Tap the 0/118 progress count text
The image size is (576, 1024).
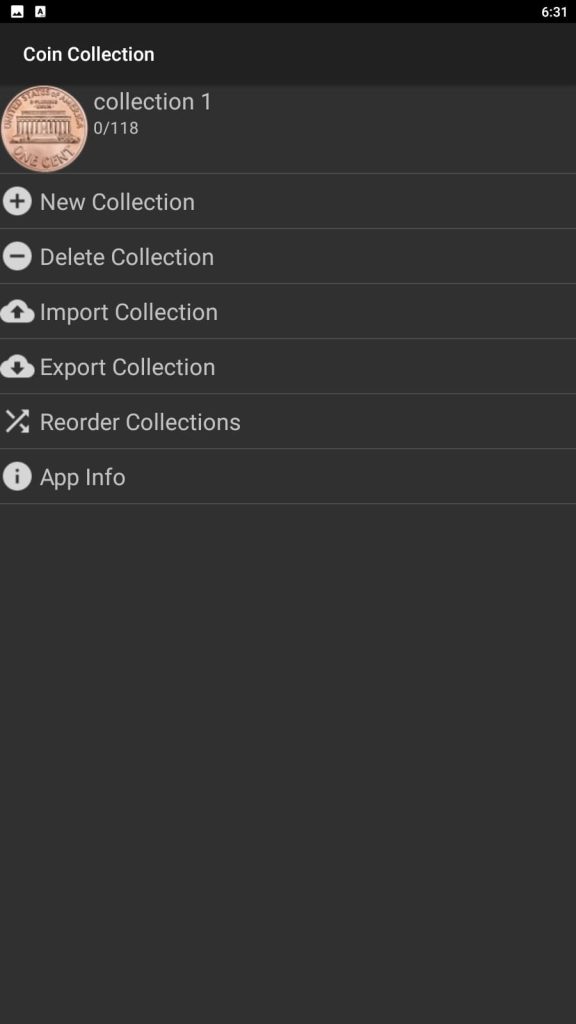tap(116, 128)
